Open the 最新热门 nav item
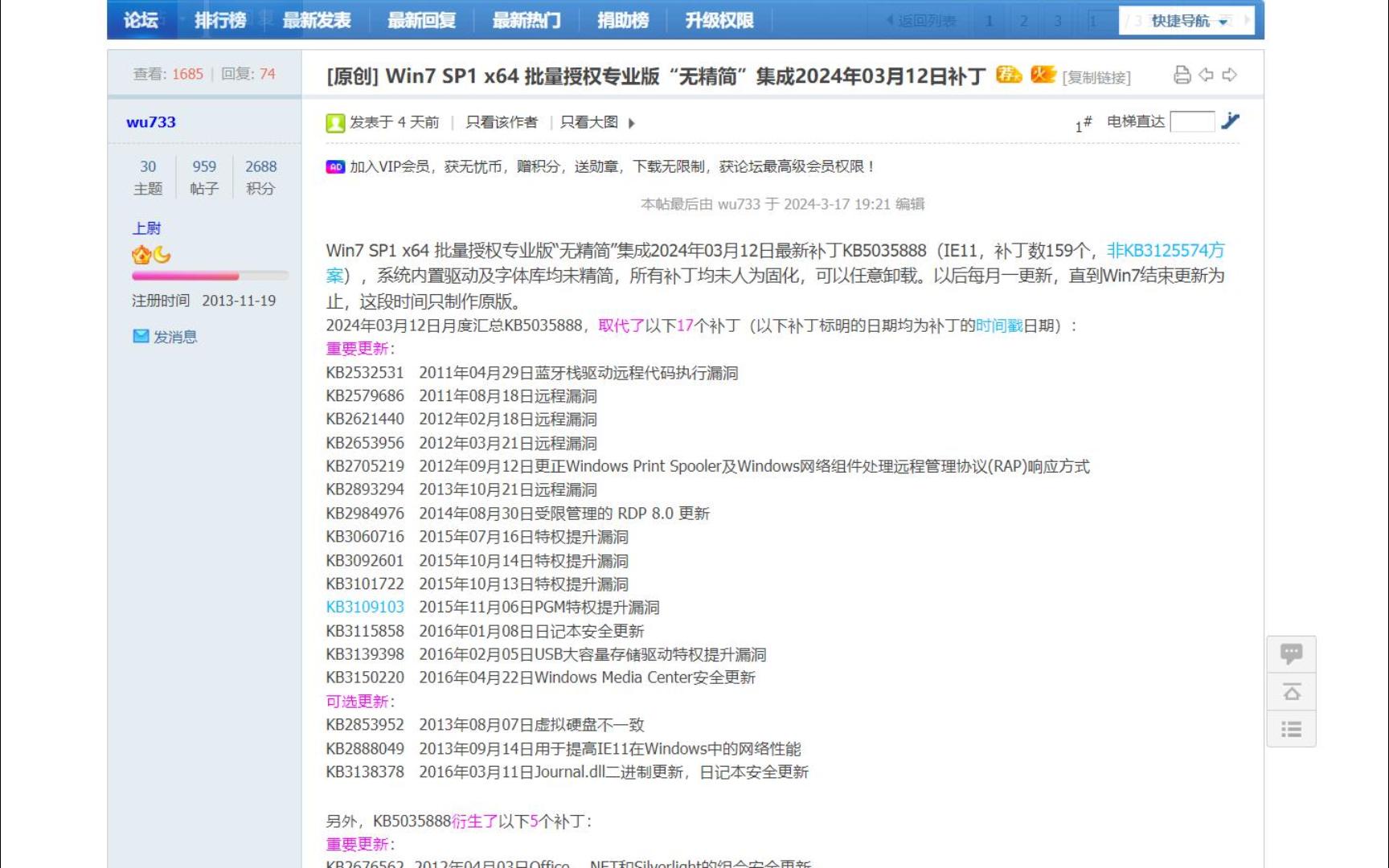 coord(527,20)
